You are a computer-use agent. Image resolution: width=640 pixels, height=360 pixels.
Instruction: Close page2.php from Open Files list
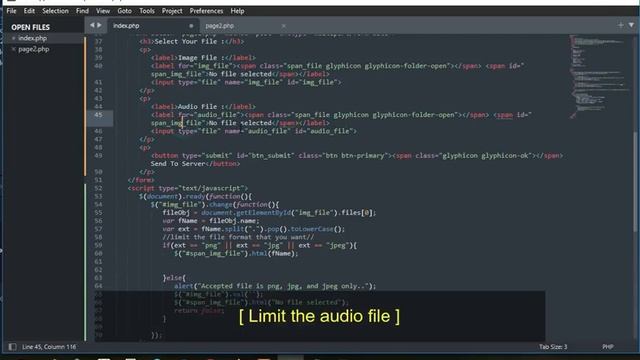coord(13,49)
